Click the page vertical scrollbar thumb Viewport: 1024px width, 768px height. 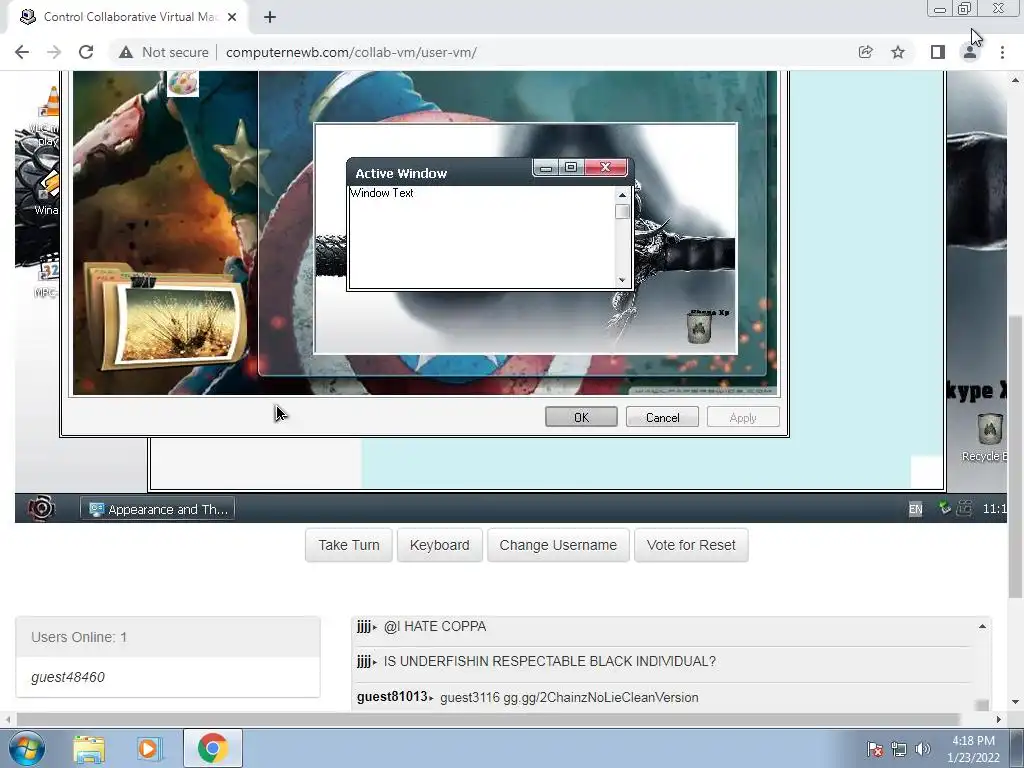click(x=1015, y=455)
